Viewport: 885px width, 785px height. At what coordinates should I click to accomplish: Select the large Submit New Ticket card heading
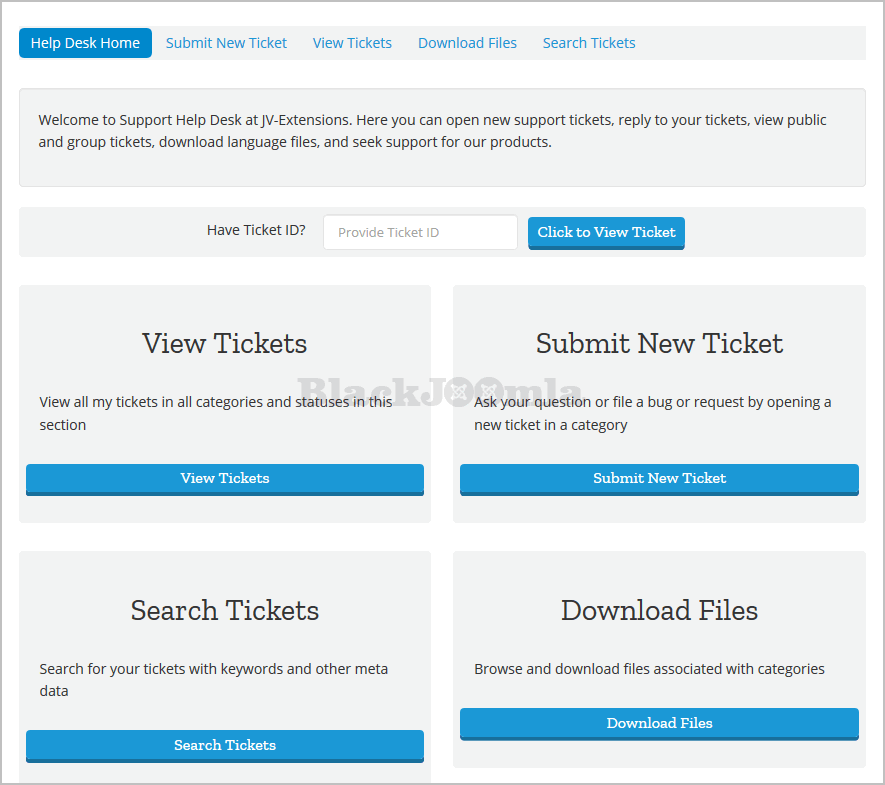point(659,343)
